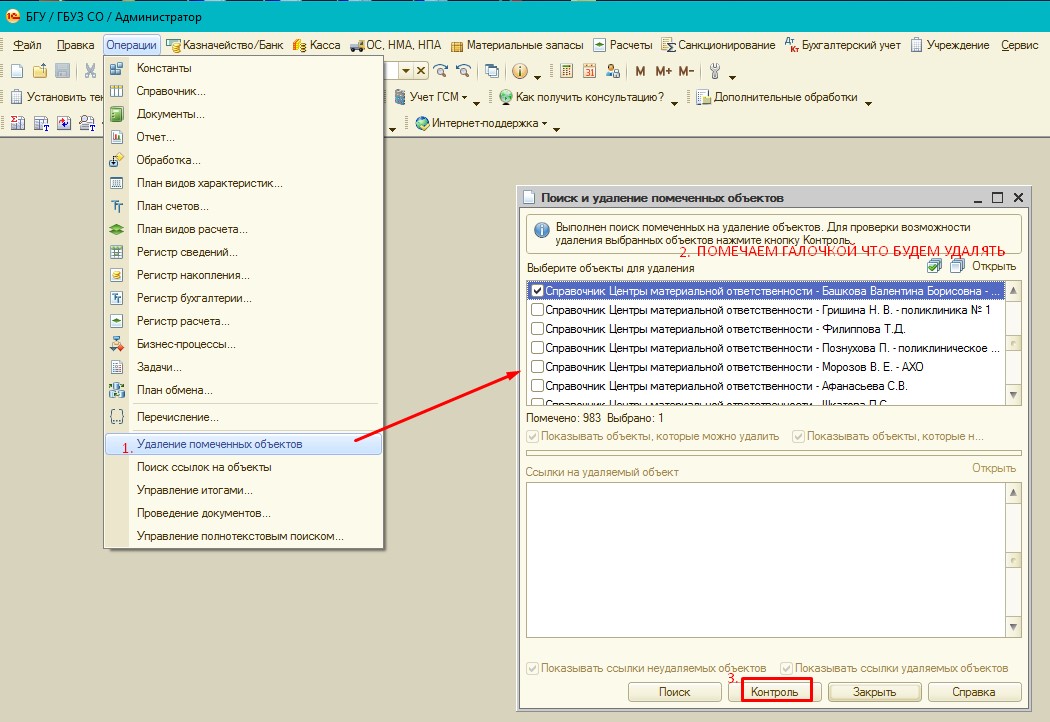Click the uncheck-all-objects icon above the list
Viewport: 1050px width, 722px height.
pos(956,266)
